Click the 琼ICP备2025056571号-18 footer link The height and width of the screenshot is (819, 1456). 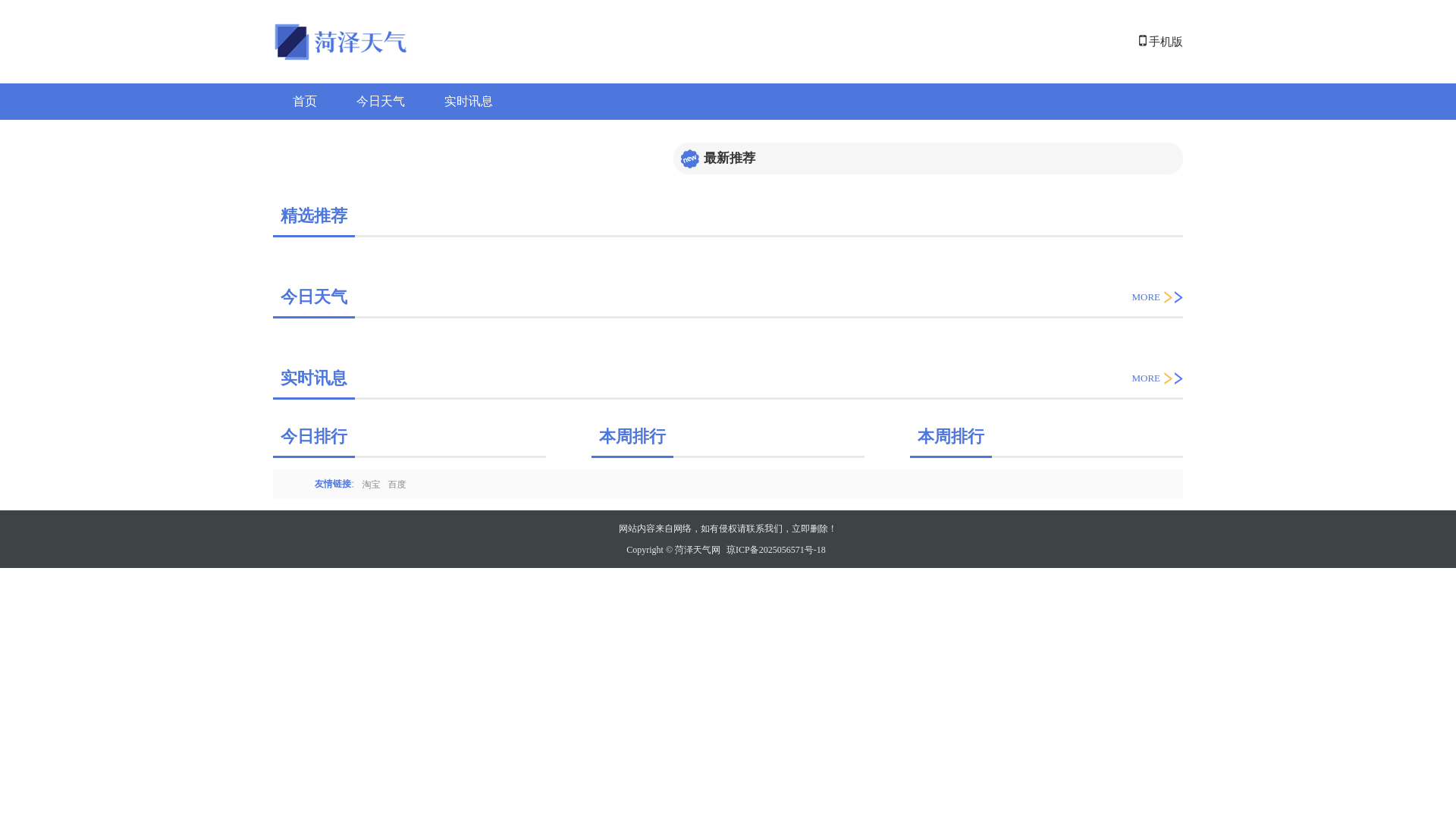[776, 550]
